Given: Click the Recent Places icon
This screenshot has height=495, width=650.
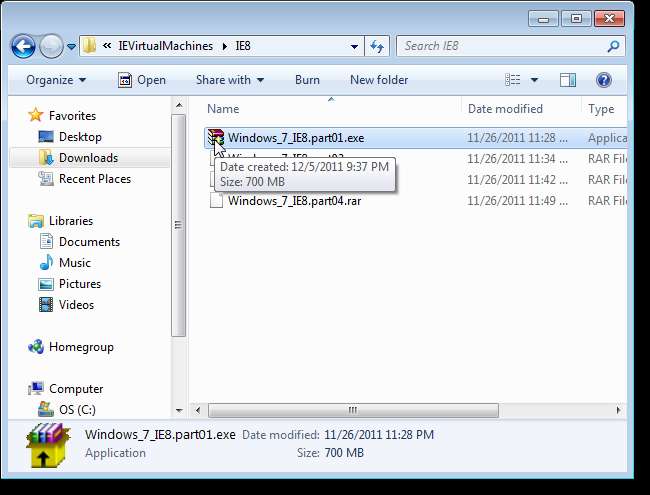Looking at the screenshot, I should pyautogui.click(x=46, y=178).
